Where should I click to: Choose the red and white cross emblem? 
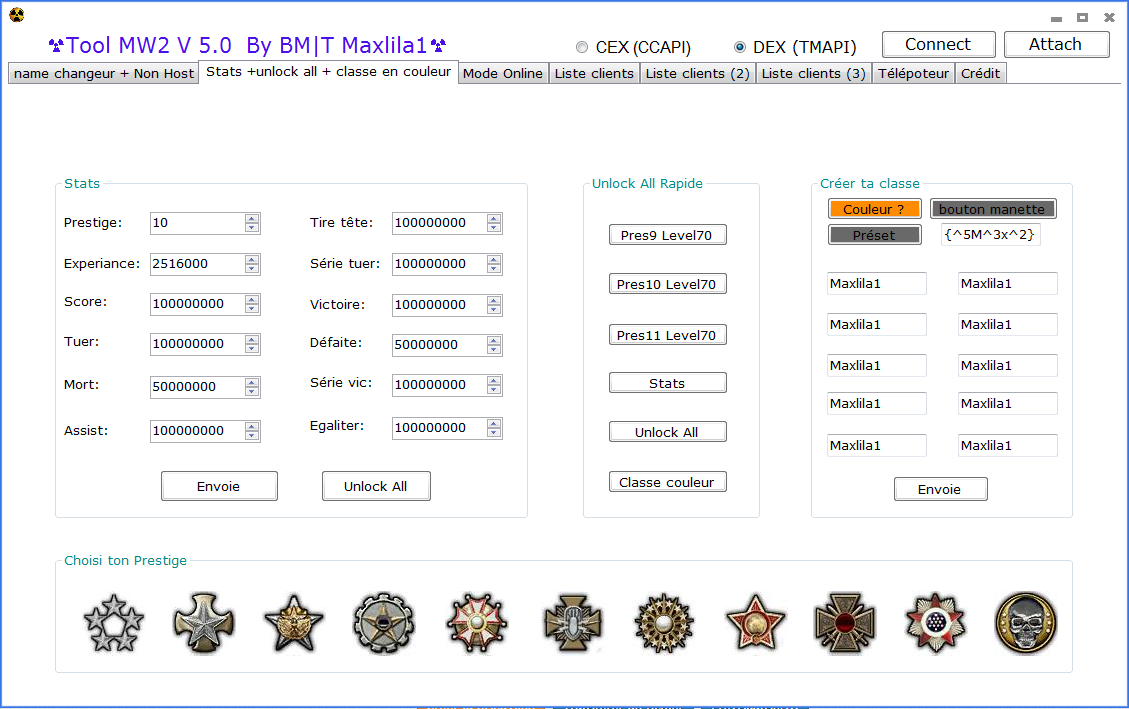coord(476,623)
